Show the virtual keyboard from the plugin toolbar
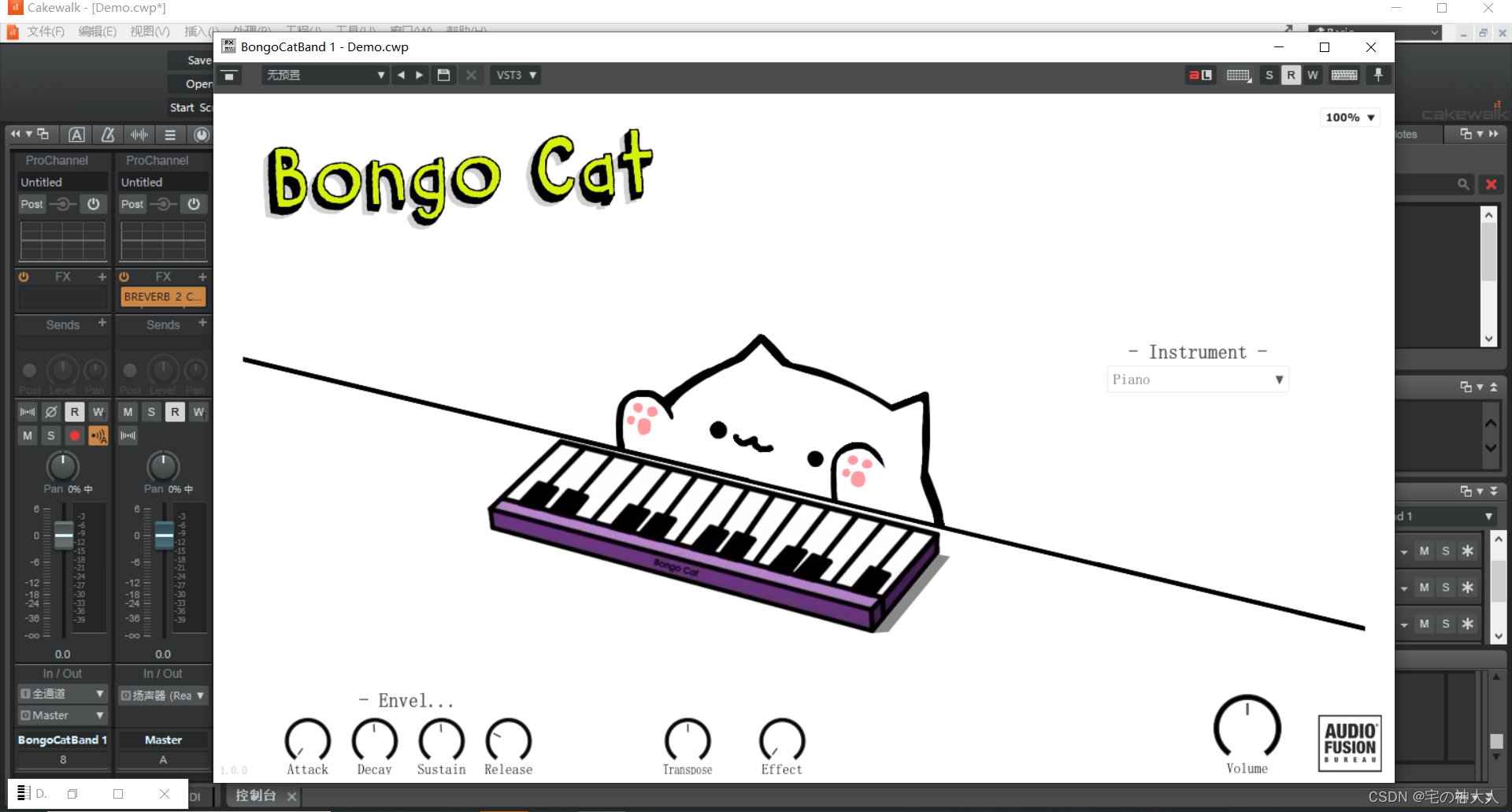The width and height of the screenshot is (1512, 812). pyautogui.click(x=1344, y=75)
